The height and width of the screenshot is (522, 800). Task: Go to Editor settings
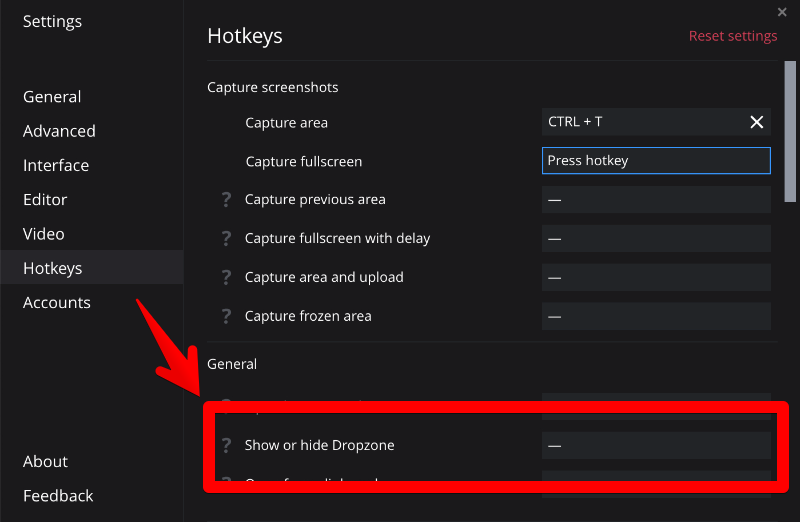point(45,200)
